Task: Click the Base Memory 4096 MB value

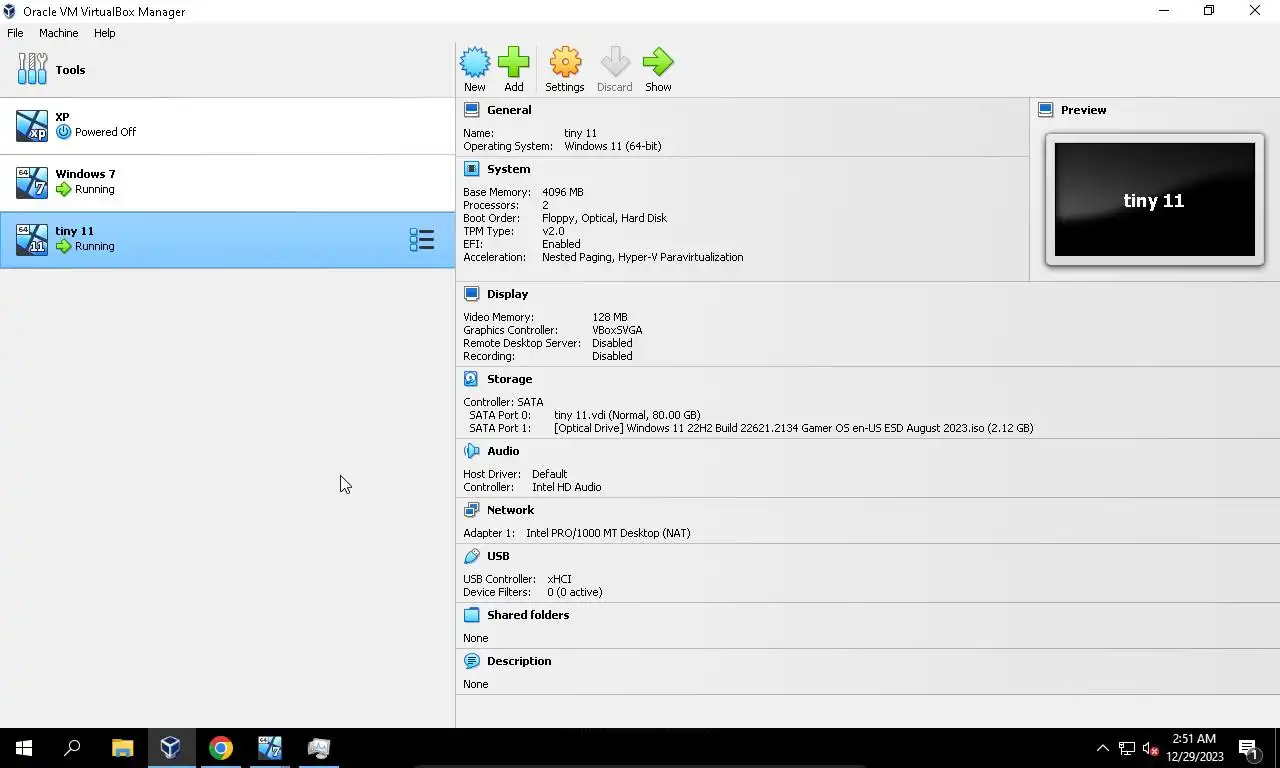Action: pos(562,192)
